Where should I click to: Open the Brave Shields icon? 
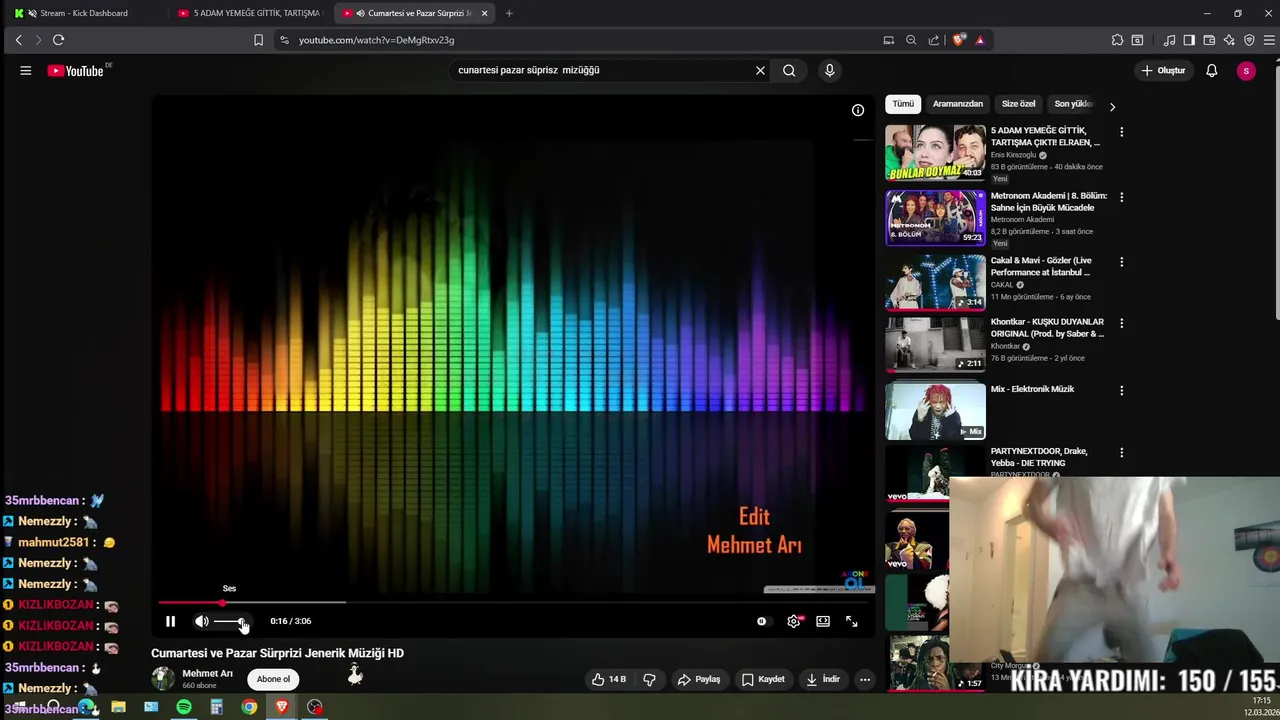959,40
